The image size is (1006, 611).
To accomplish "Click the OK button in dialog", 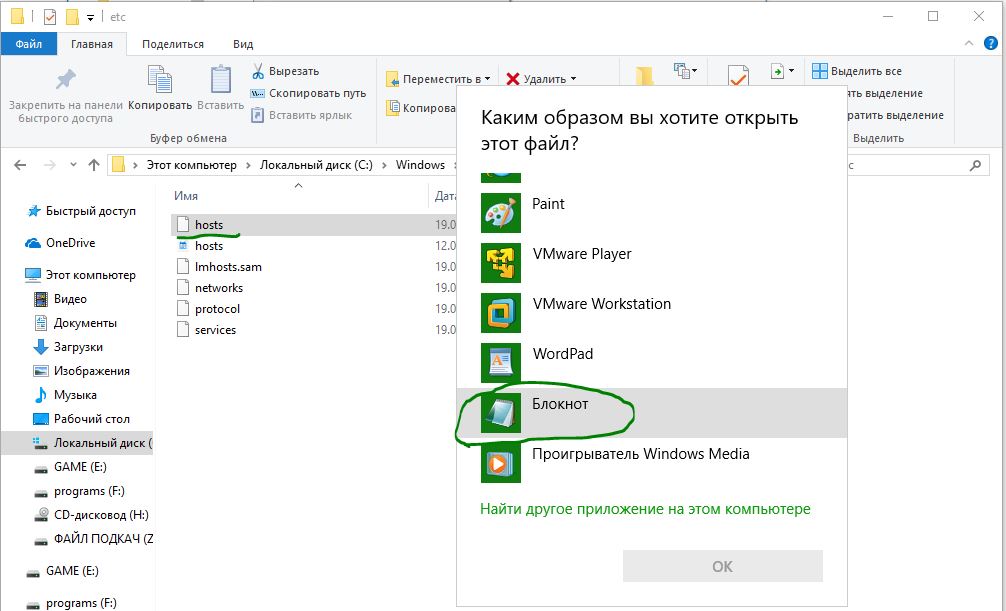I will coord(722,566).
